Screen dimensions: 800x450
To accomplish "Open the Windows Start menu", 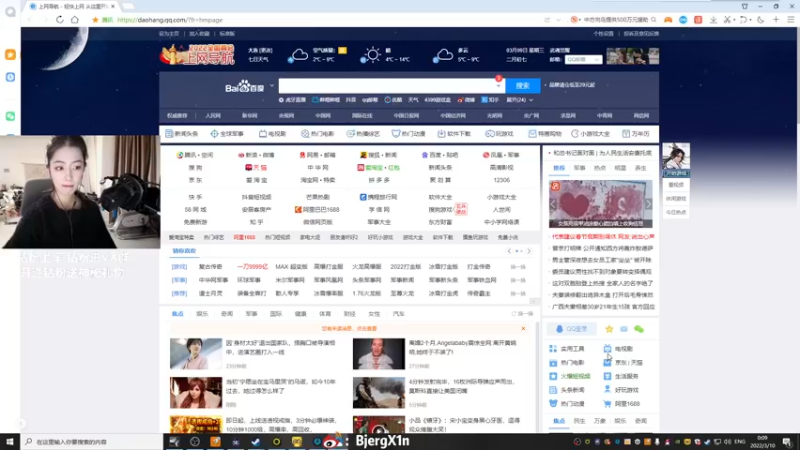I will click(x=10, y=441).
